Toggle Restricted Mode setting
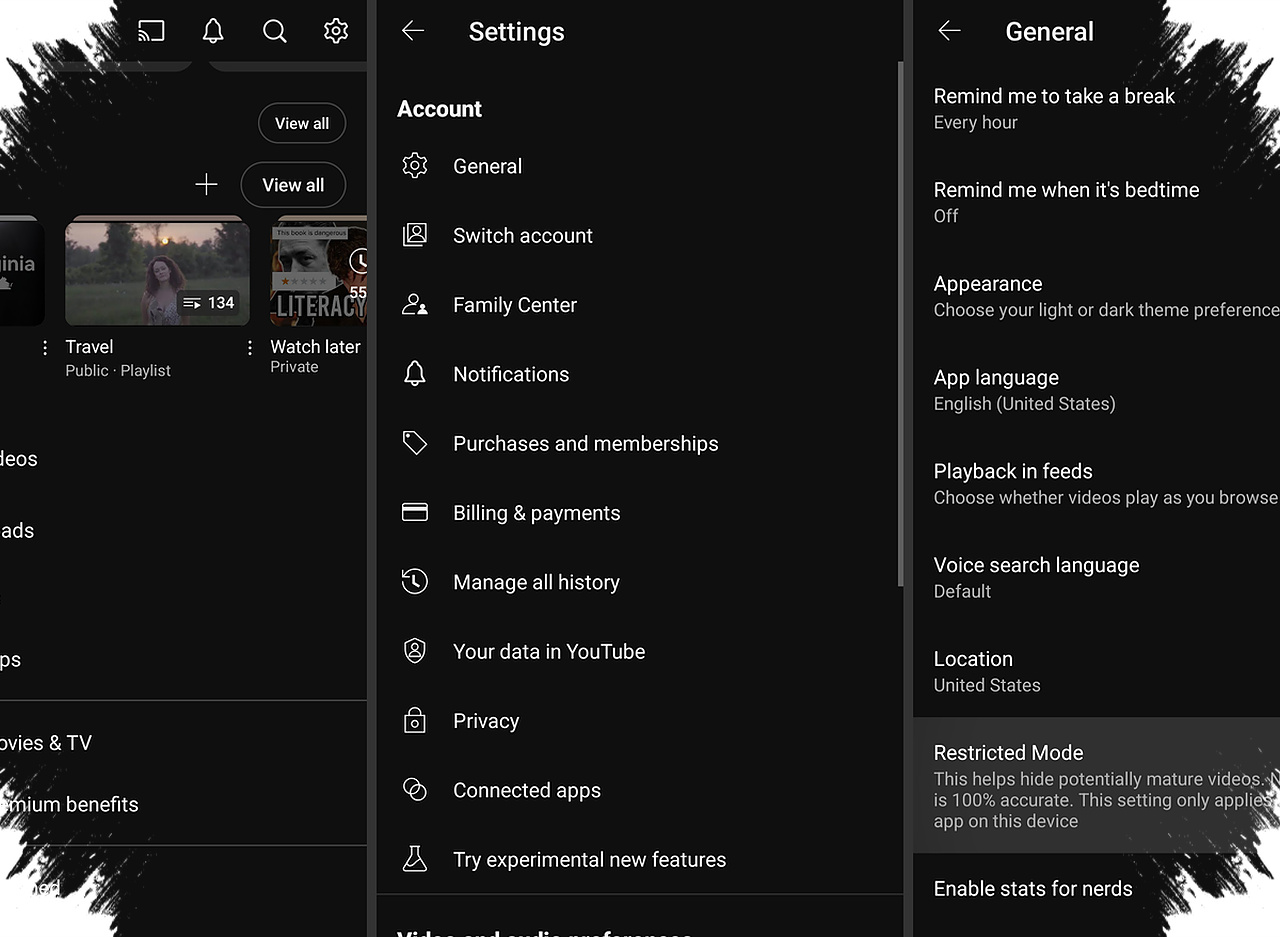The width and height of the screenshot is (1280, 937). click(1097, 785)
